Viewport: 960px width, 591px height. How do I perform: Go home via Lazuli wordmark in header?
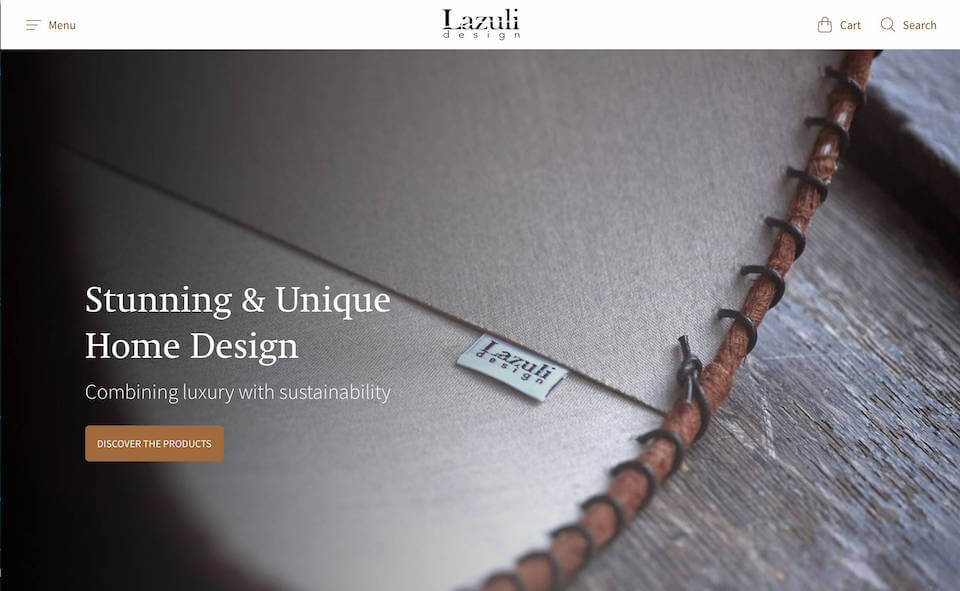click(x=481, y=20)
